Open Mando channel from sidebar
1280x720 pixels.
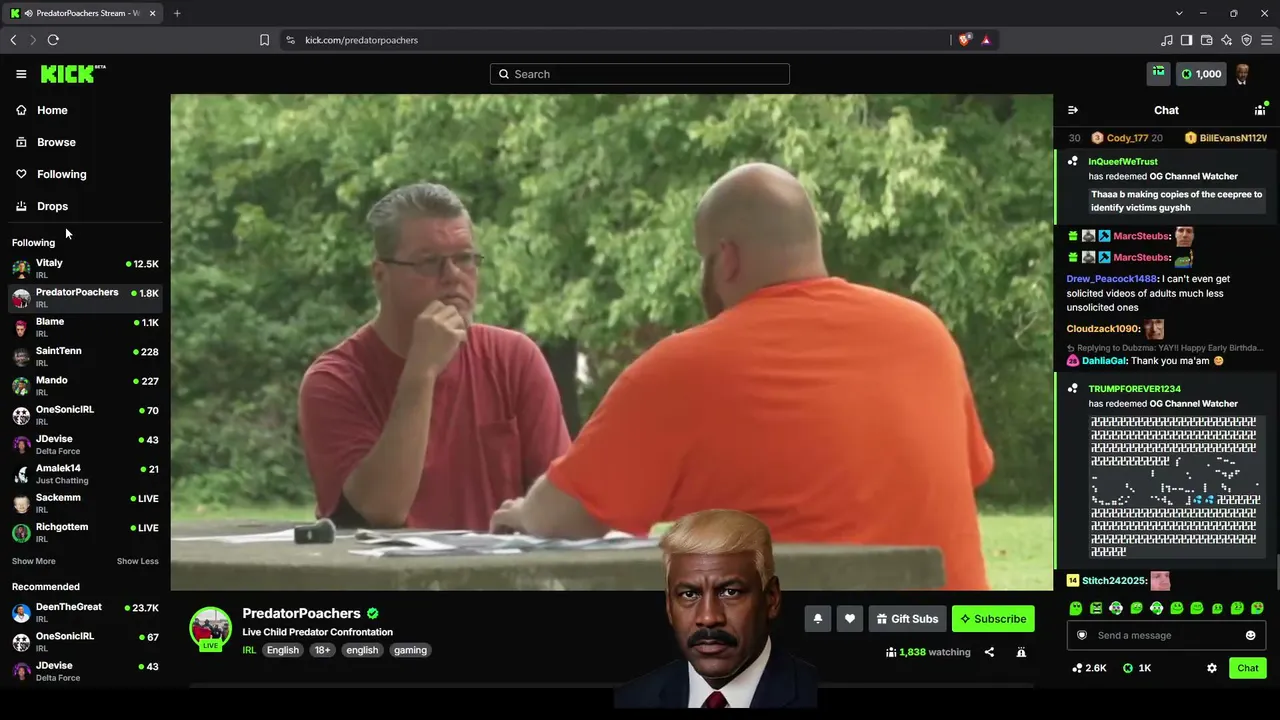(x=85, y=386)
